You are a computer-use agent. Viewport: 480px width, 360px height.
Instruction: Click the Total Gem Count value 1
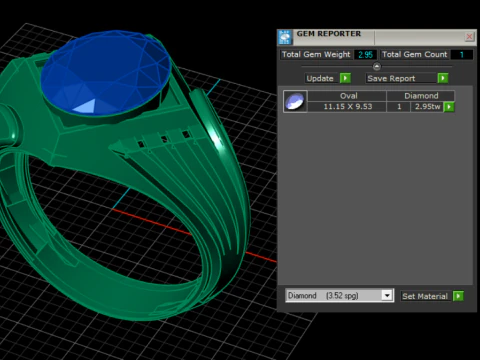tap(462, 55)
